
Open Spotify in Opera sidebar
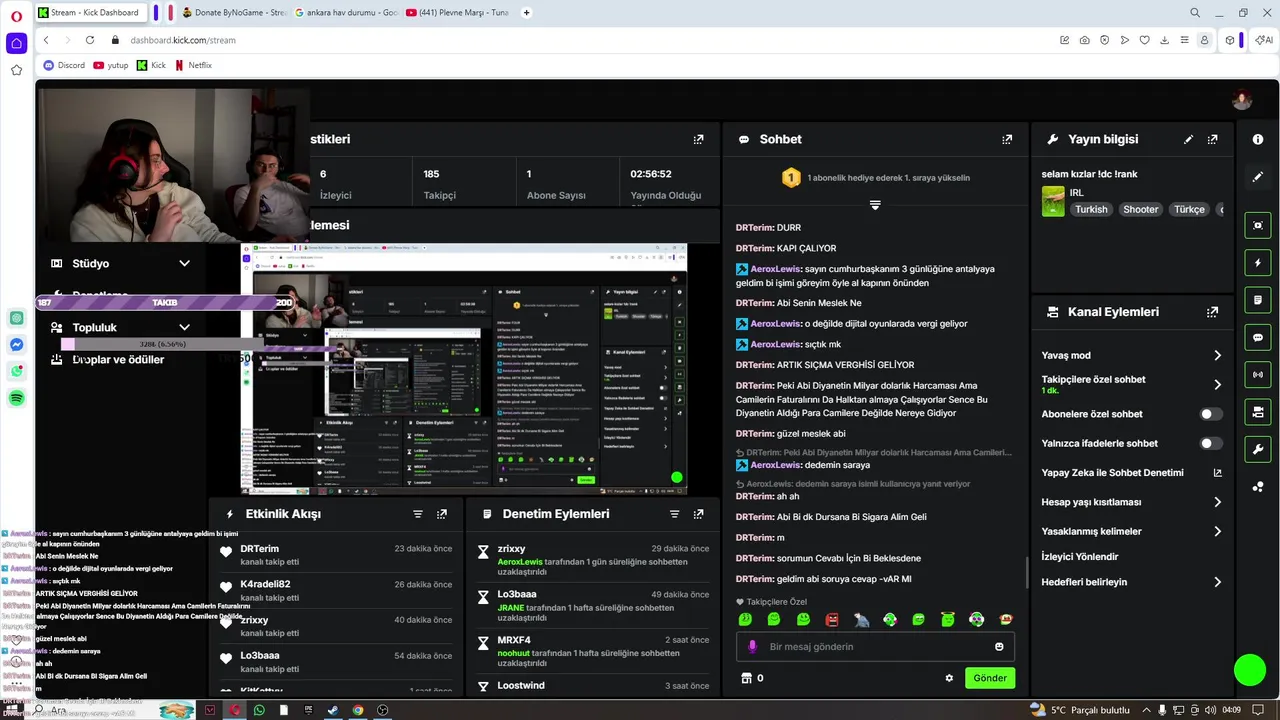pos(17,398)
